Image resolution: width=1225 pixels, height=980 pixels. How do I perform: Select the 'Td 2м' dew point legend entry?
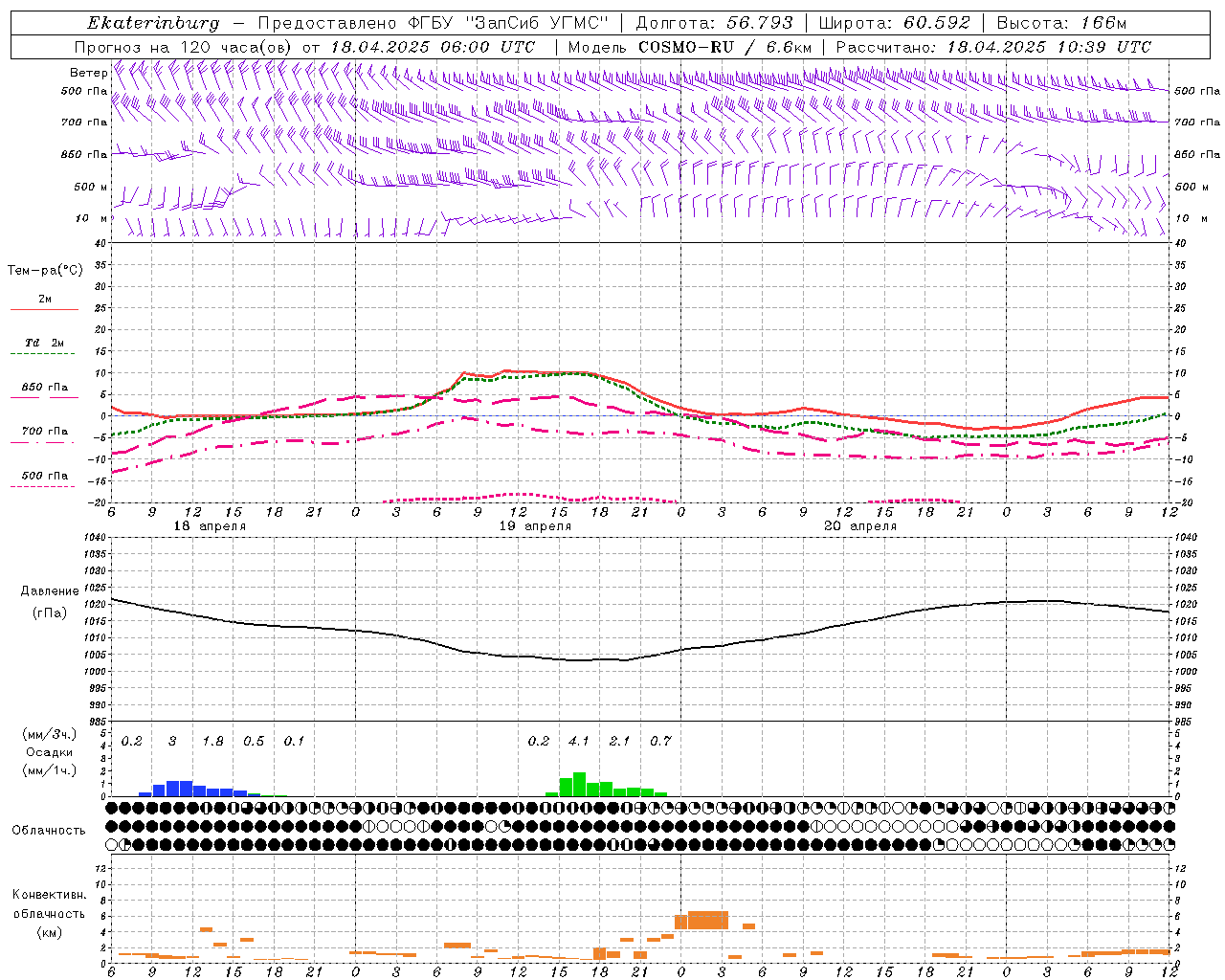point(45,343)
